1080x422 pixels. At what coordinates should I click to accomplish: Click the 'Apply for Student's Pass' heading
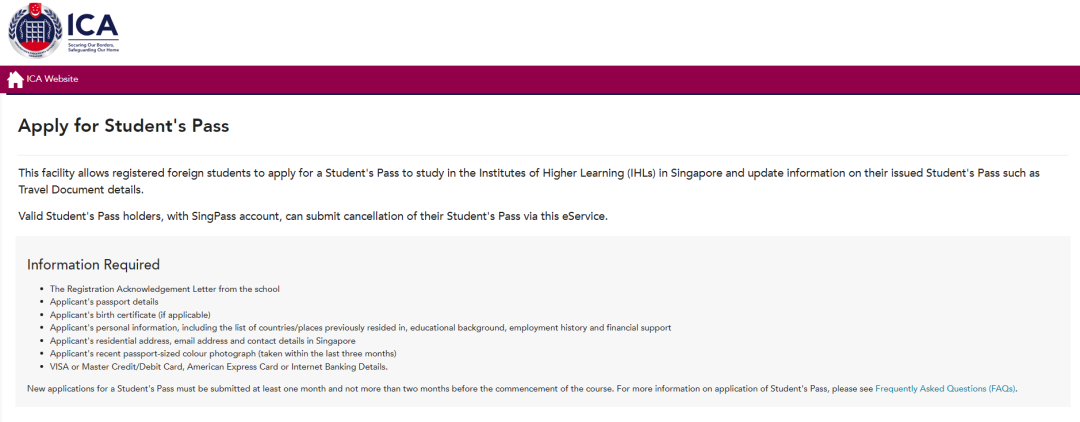[123, 126]
